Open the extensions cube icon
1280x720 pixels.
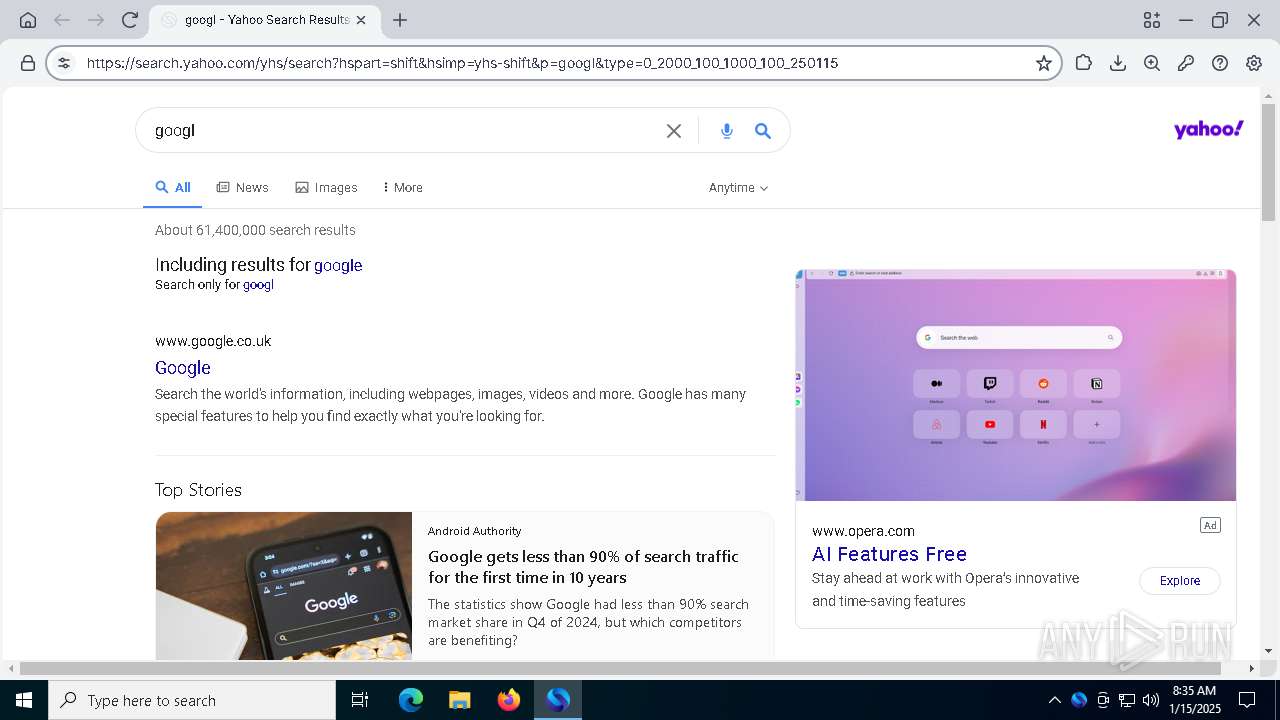[x=1084, y=63]
